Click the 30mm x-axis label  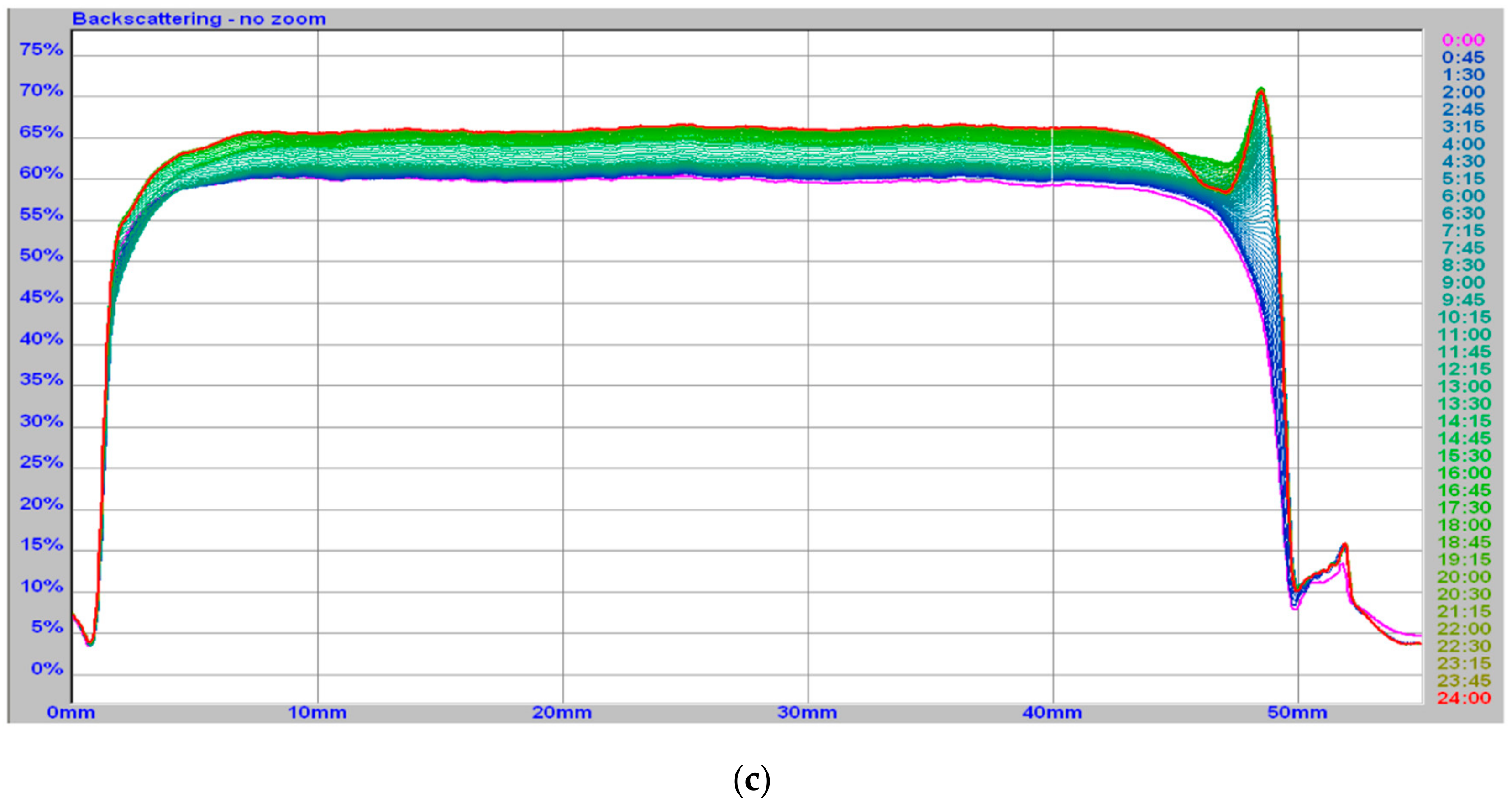point(808,713)
